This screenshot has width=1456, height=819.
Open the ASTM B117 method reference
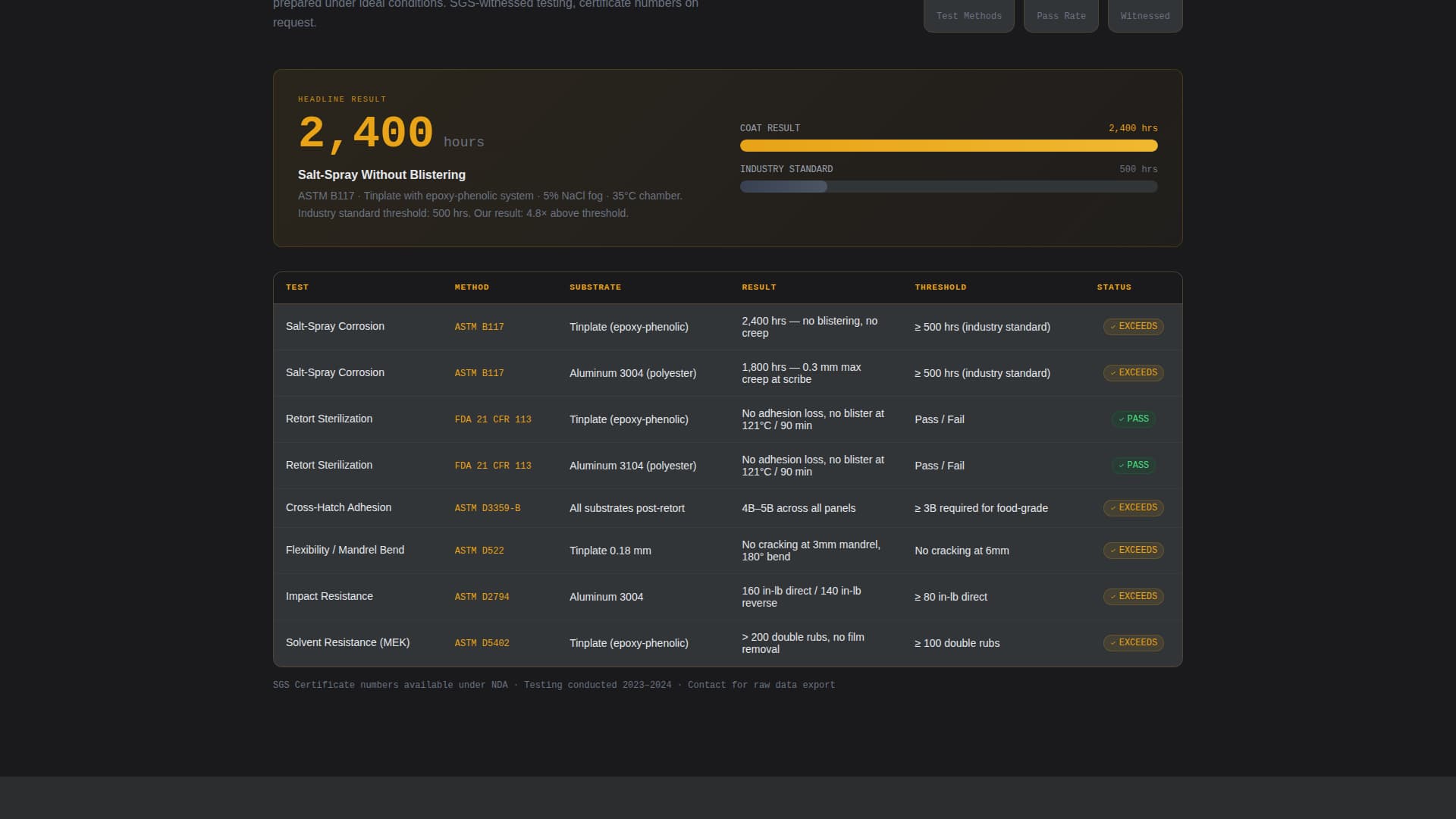pyautogui.click(x=479, y=327)
